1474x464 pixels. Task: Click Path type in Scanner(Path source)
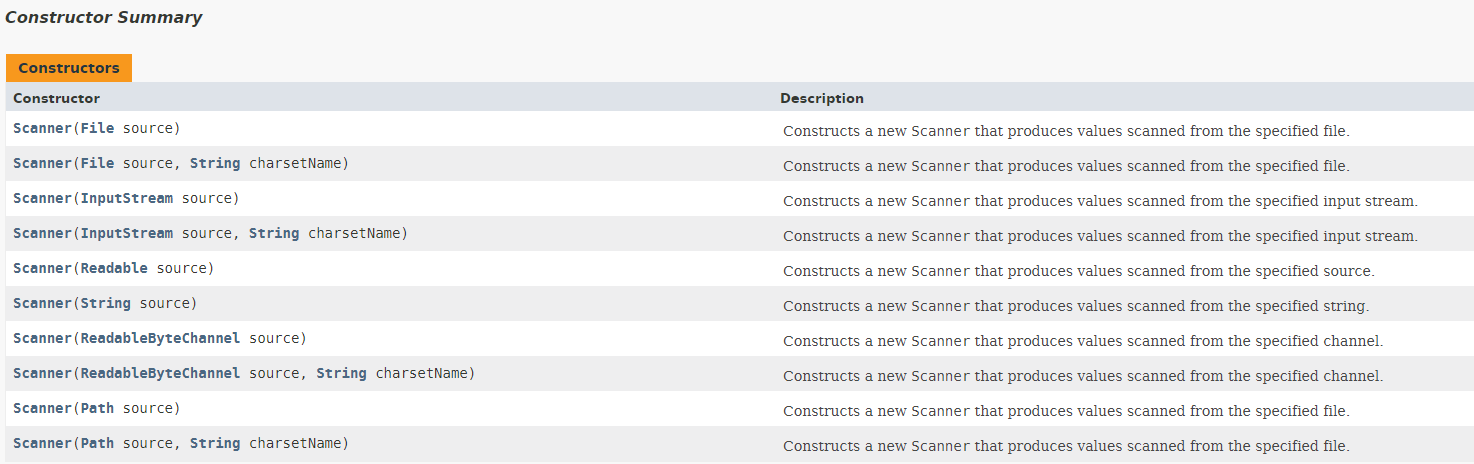point(97,408)
